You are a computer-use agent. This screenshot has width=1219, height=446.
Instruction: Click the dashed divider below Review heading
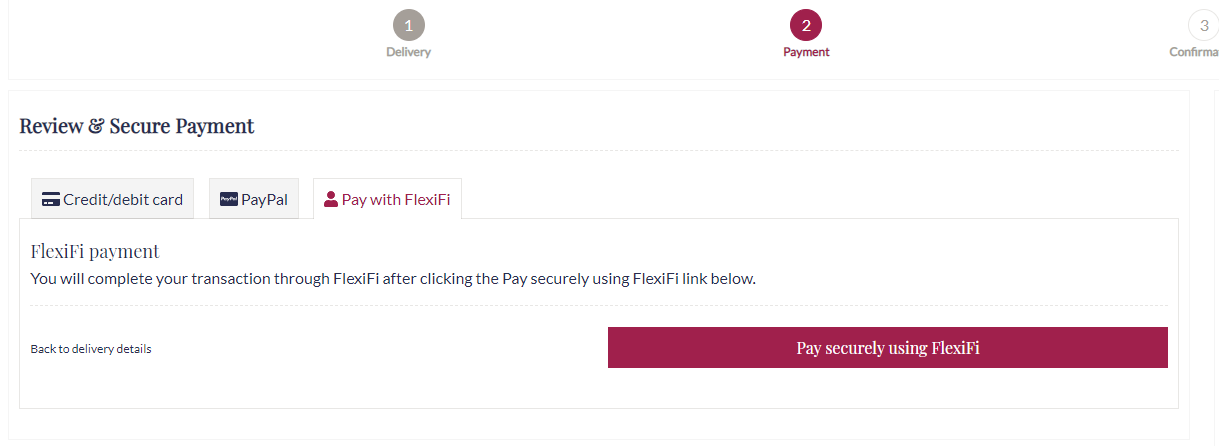click(x=599, y=151)
